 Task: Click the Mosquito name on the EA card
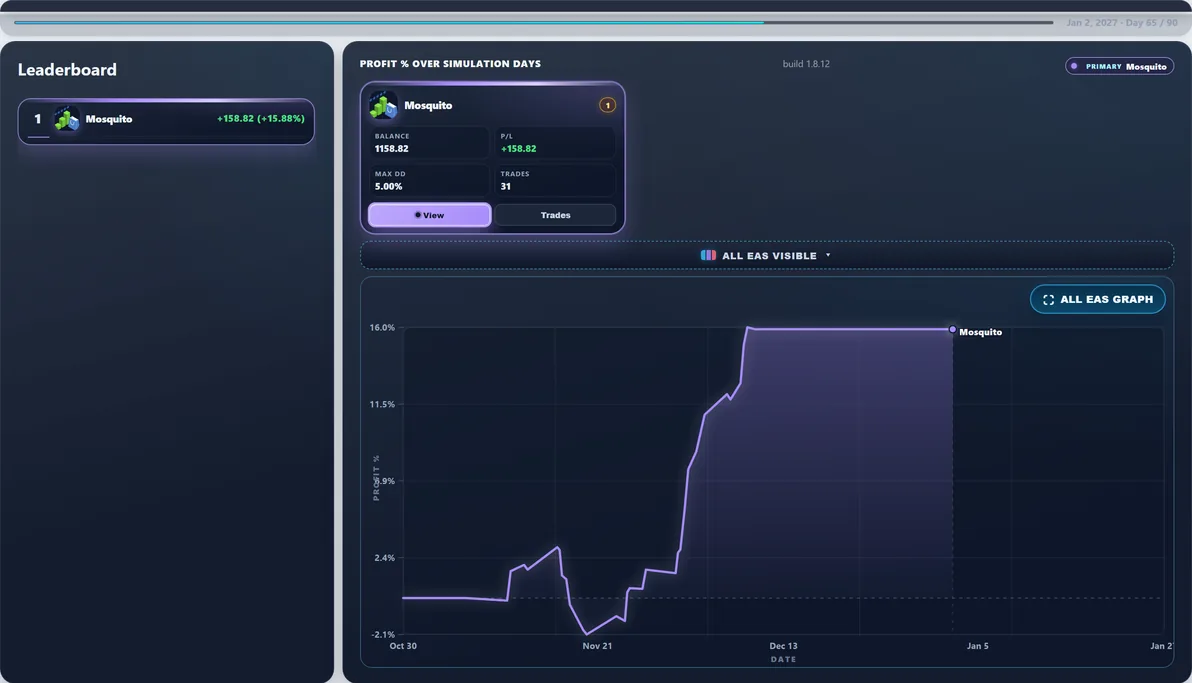tap(428, 106)
